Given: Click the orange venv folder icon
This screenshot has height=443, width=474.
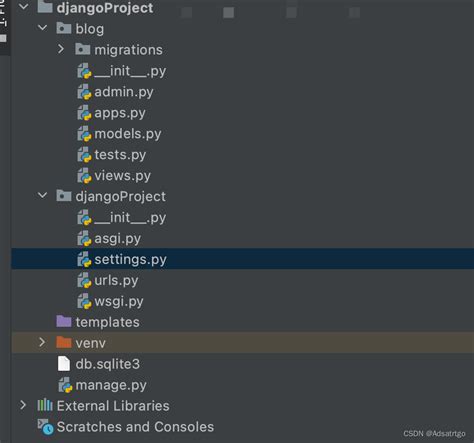Looking at the screenshot, I should (x=64, y=342).
